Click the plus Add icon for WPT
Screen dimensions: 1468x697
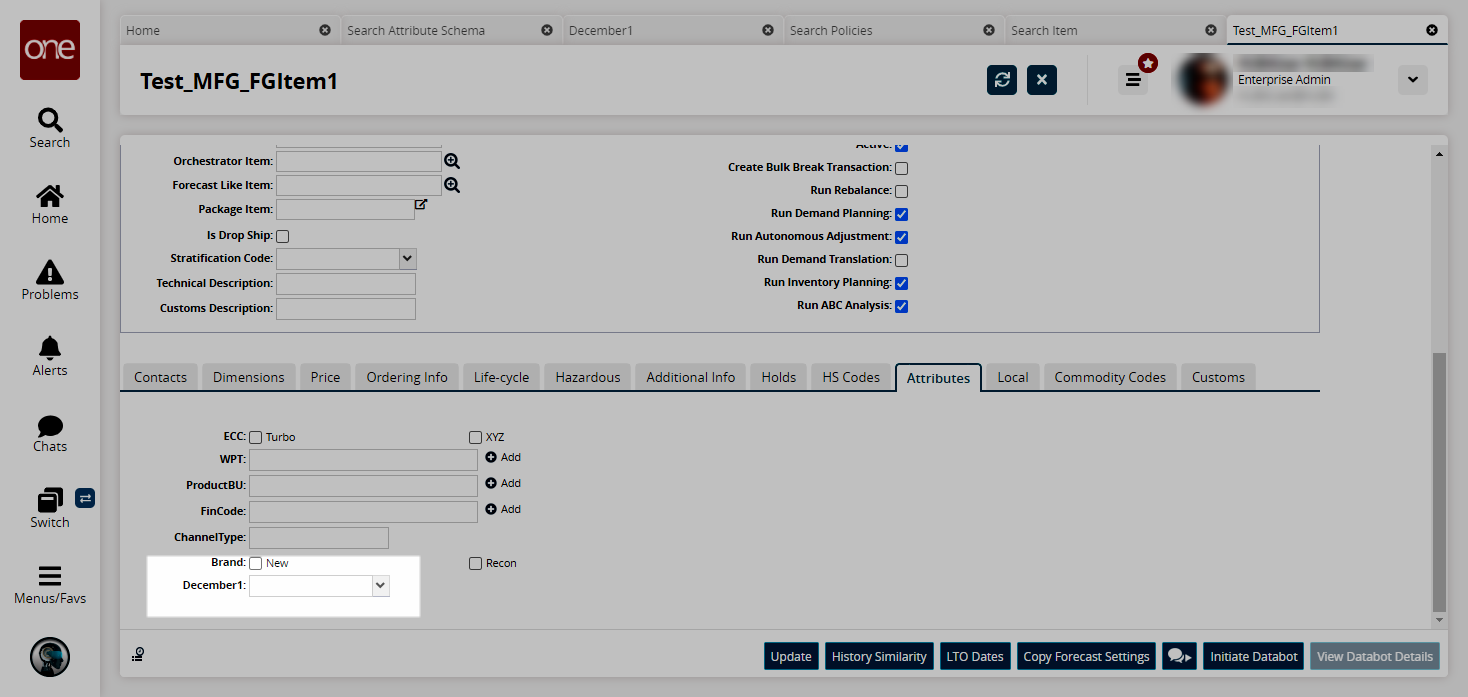pyautogui.click(x=491, y=457)
